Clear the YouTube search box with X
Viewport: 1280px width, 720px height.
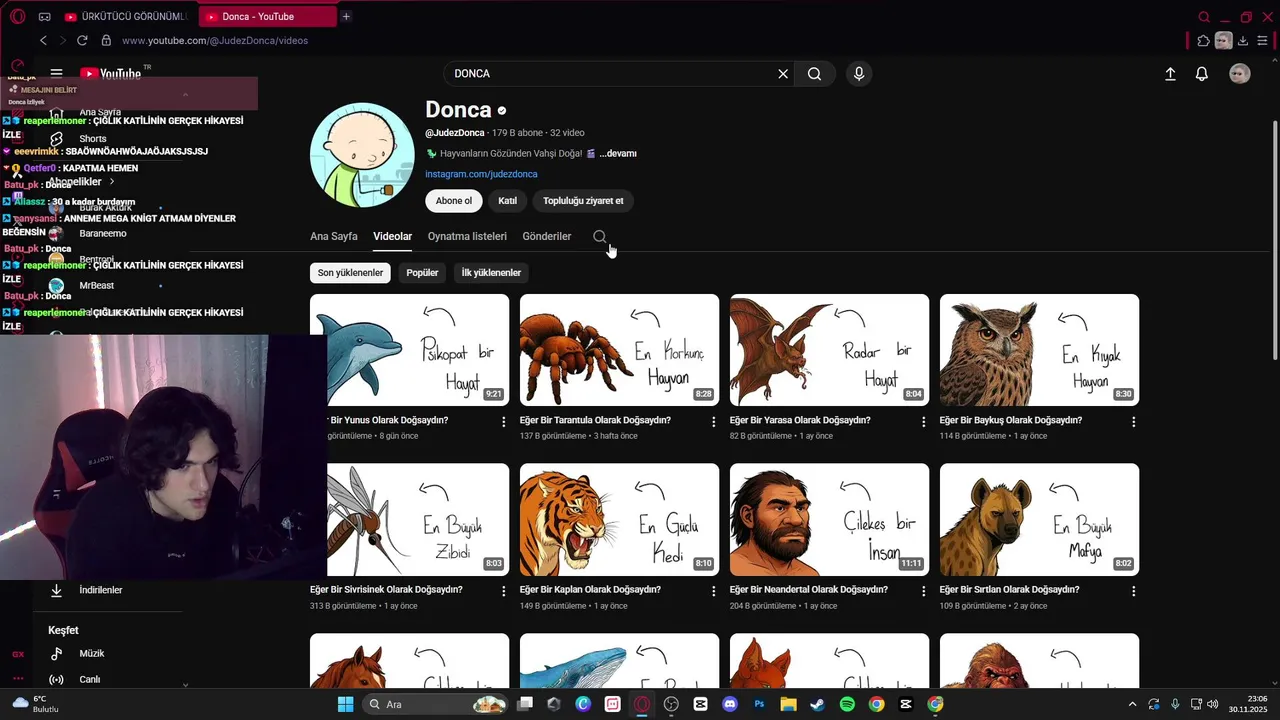click(783, 74)
